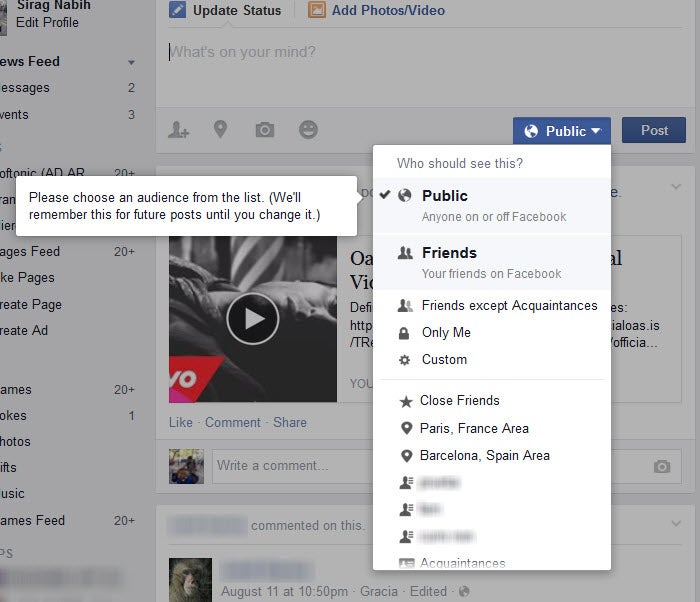Click the people icon next to Friends option
This screenshot has width=700, height=602.
tap(405, 253)
